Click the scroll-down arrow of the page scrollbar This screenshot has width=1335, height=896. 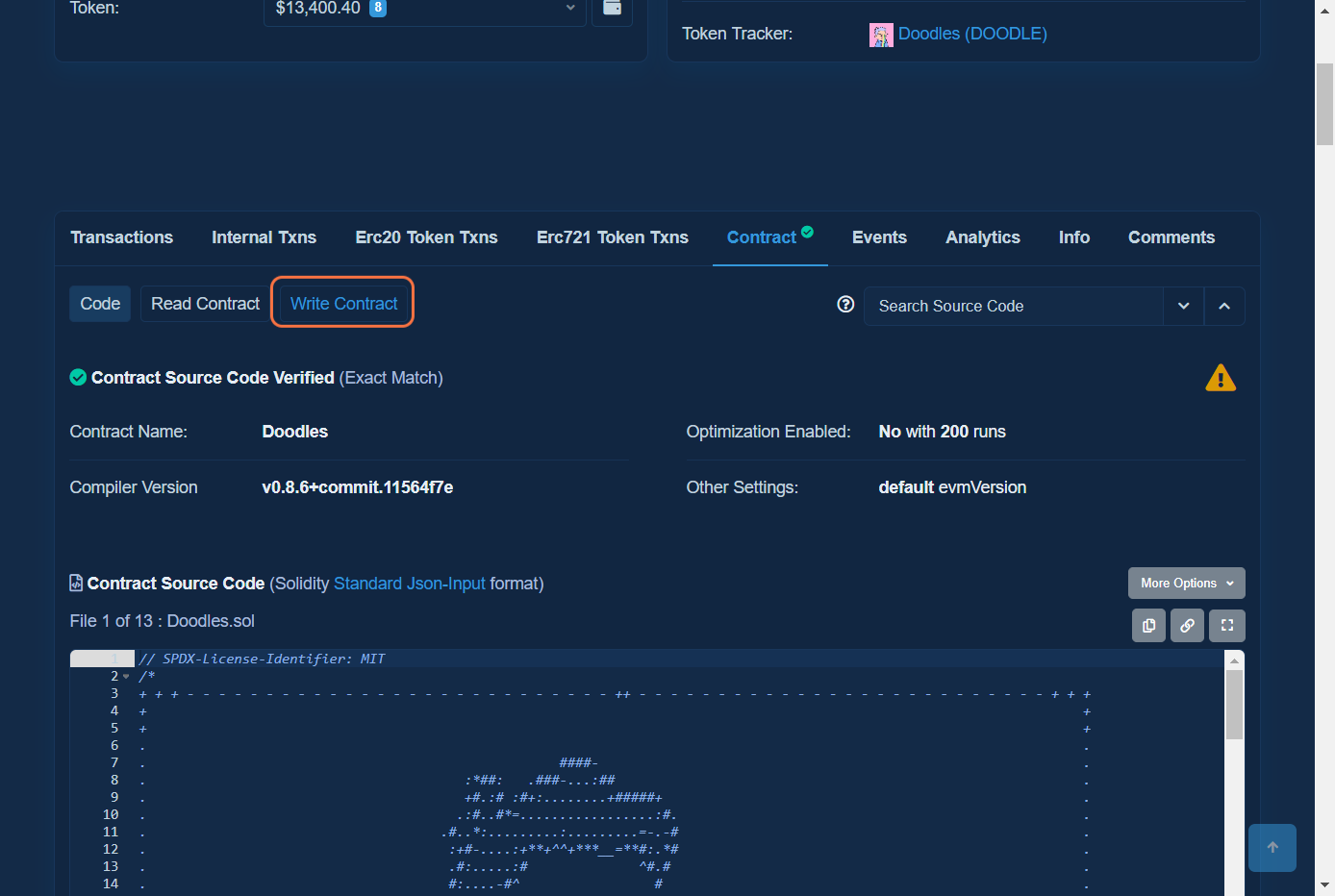(x=1324, y=884)
